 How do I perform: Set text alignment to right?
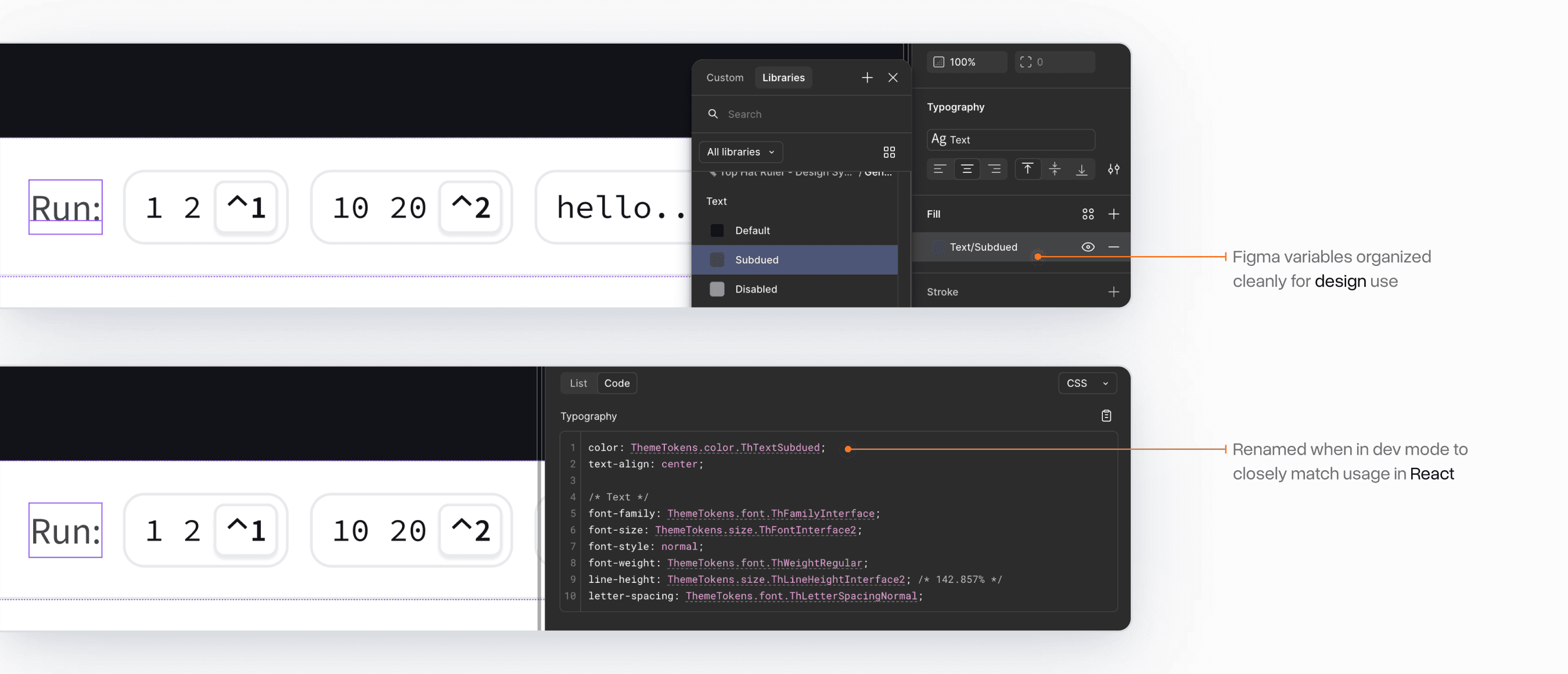[x=995, y=169]
